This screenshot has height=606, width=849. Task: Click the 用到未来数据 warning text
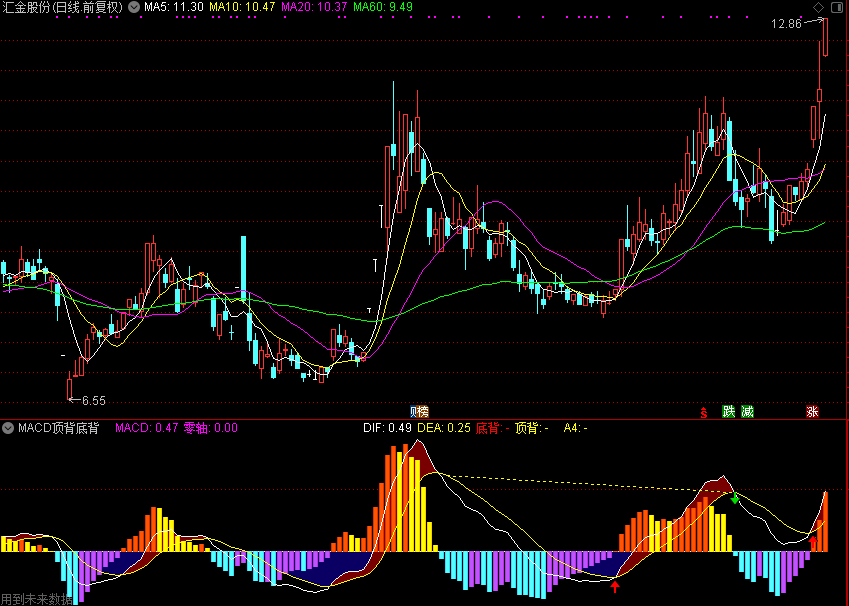coord(36,599)
